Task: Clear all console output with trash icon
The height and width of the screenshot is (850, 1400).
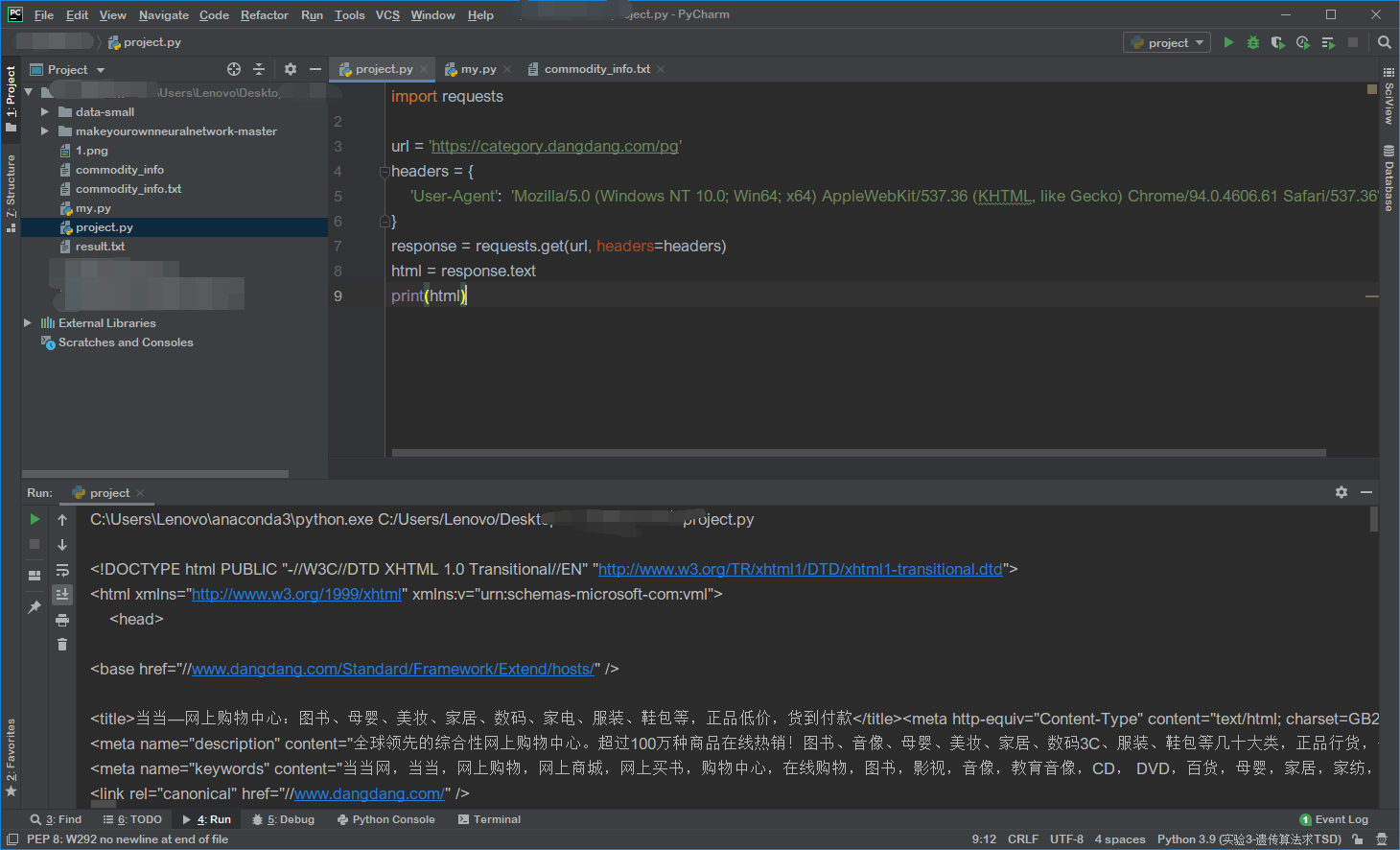Action: coord(62,645)
